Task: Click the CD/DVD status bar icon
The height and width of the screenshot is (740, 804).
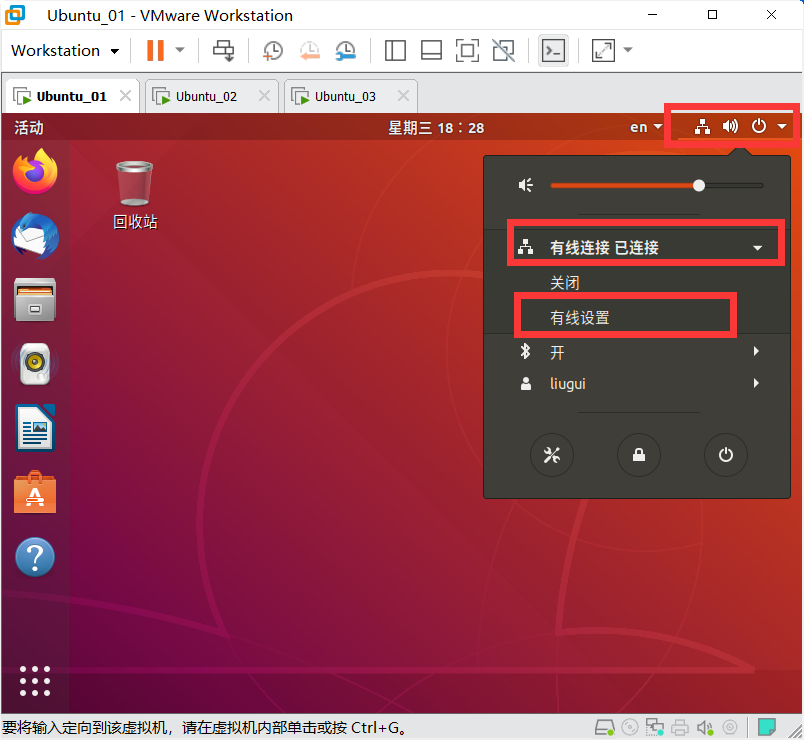Action: pos(630,727)
